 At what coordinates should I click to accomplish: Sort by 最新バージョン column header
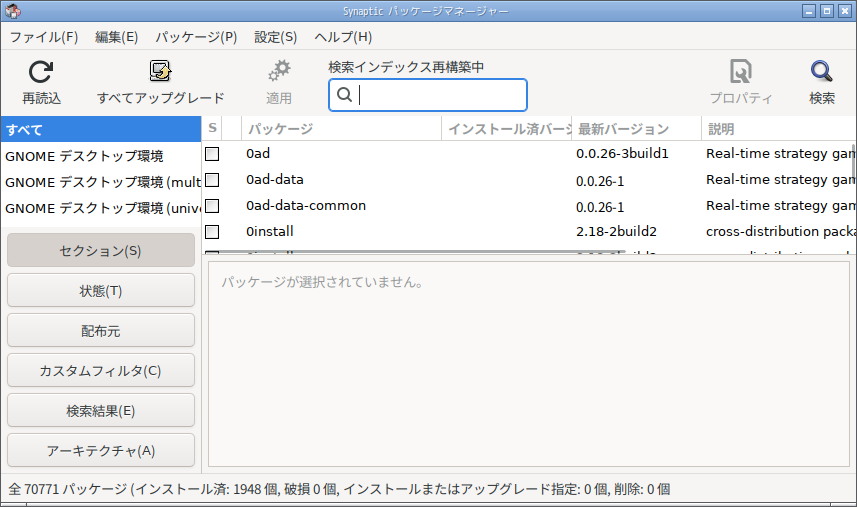click(637, 128)
